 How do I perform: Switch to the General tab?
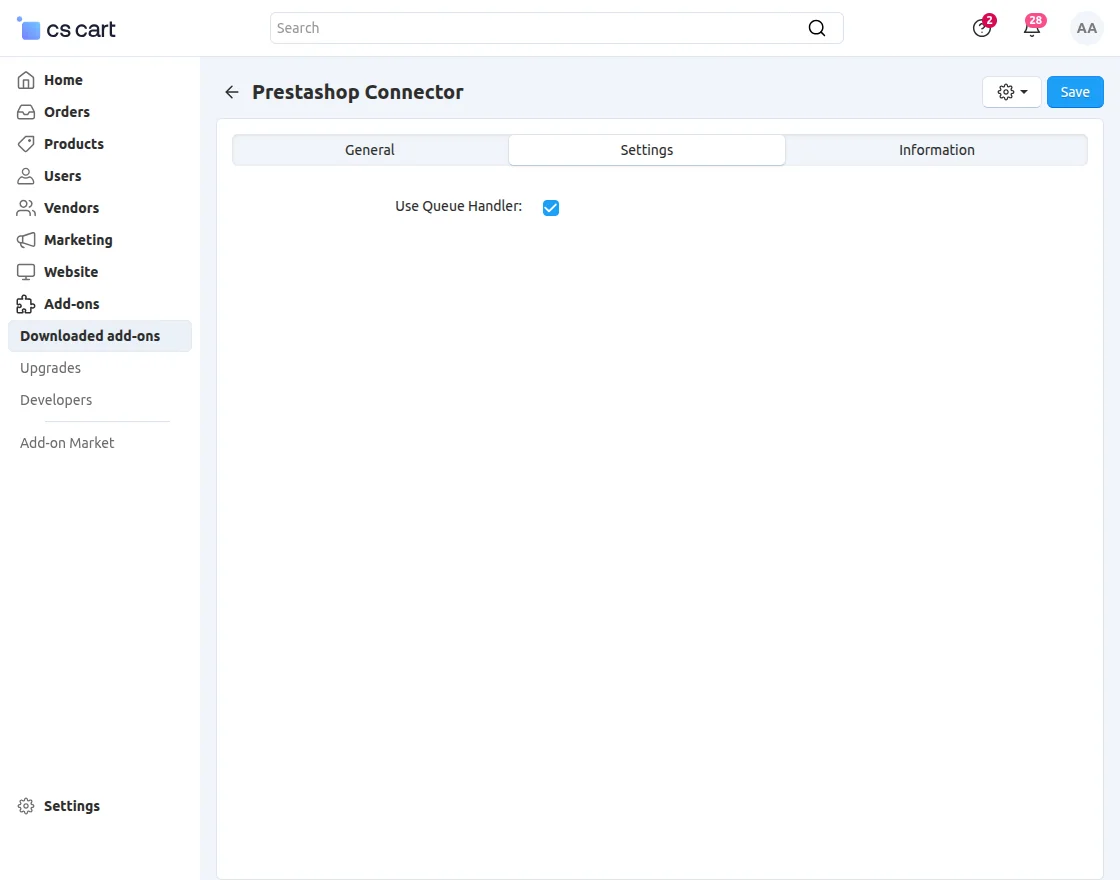[369, 149]
